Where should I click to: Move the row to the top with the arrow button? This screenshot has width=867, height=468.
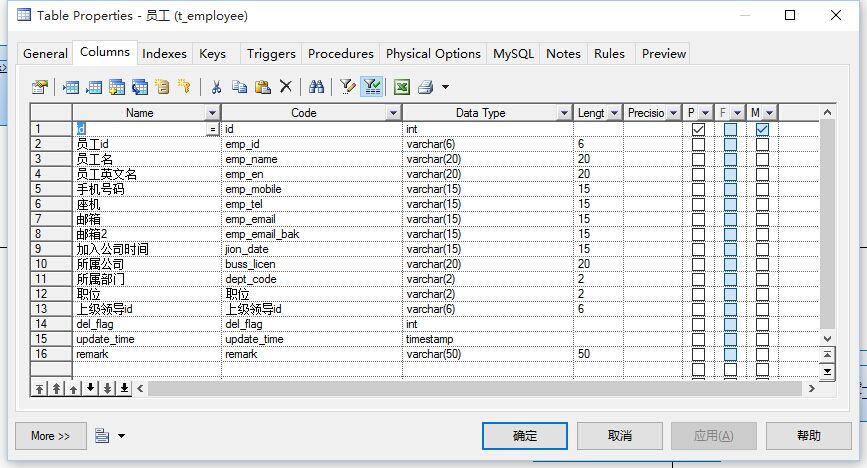[x=39, y=388]
